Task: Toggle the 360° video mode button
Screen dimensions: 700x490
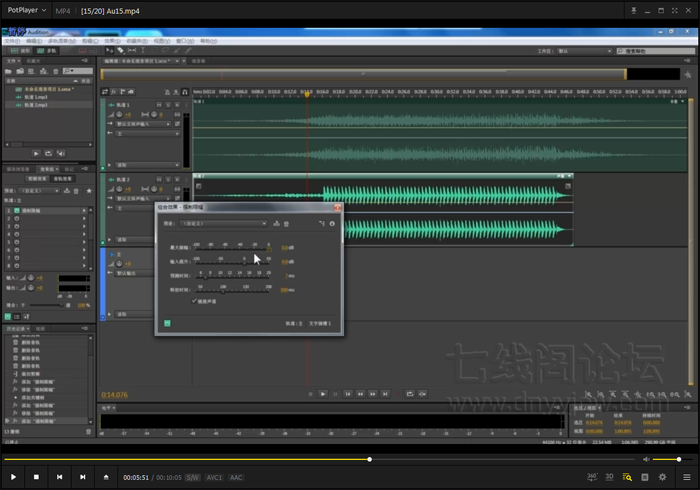Action: pos(592,477)
